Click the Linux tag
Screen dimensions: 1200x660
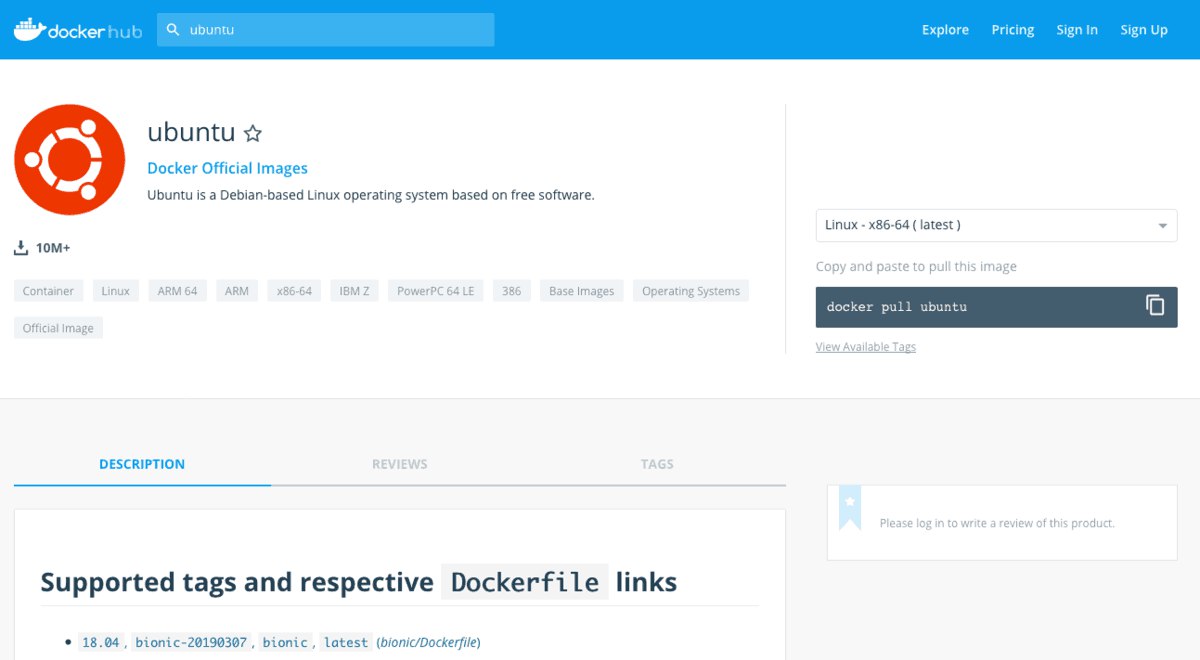116,291
